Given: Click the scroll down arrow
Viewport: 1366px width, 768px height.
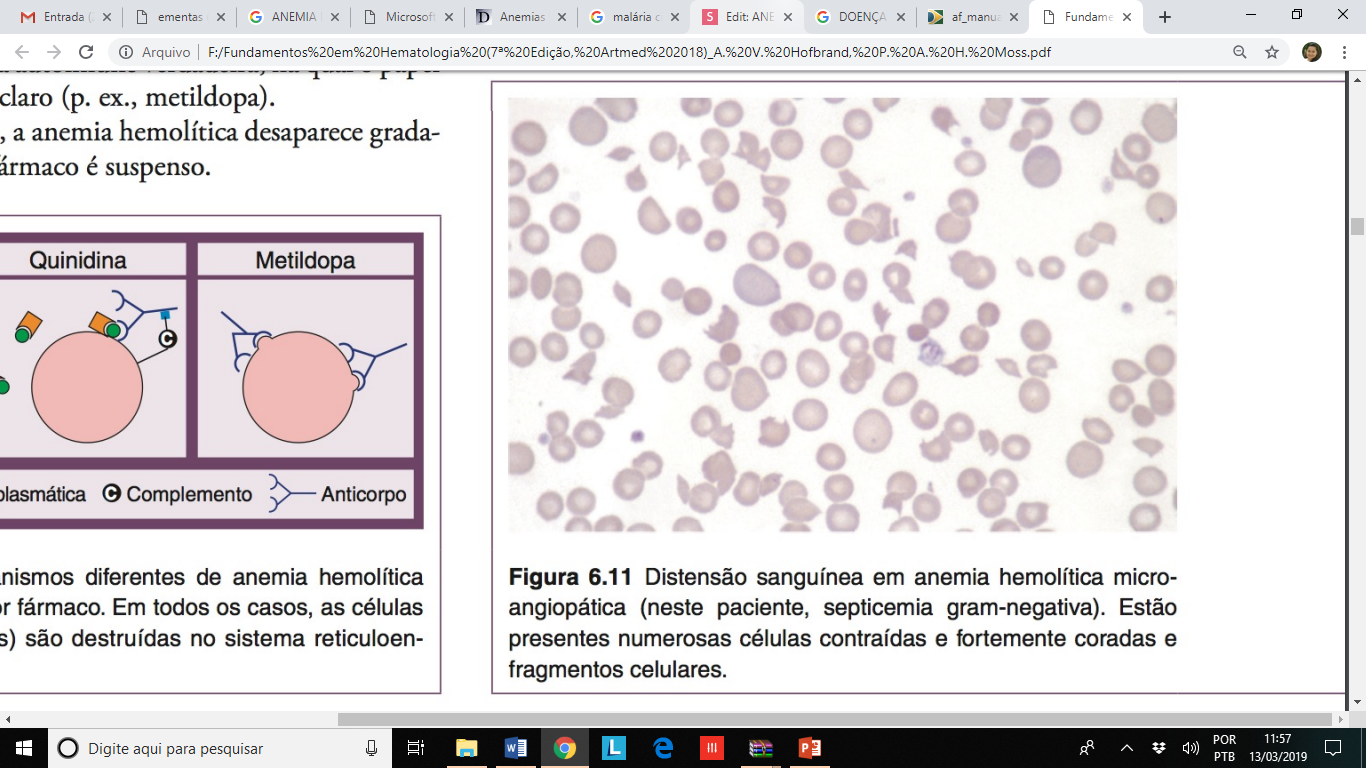Looking at the screenshot, I should coord(1357,703).
